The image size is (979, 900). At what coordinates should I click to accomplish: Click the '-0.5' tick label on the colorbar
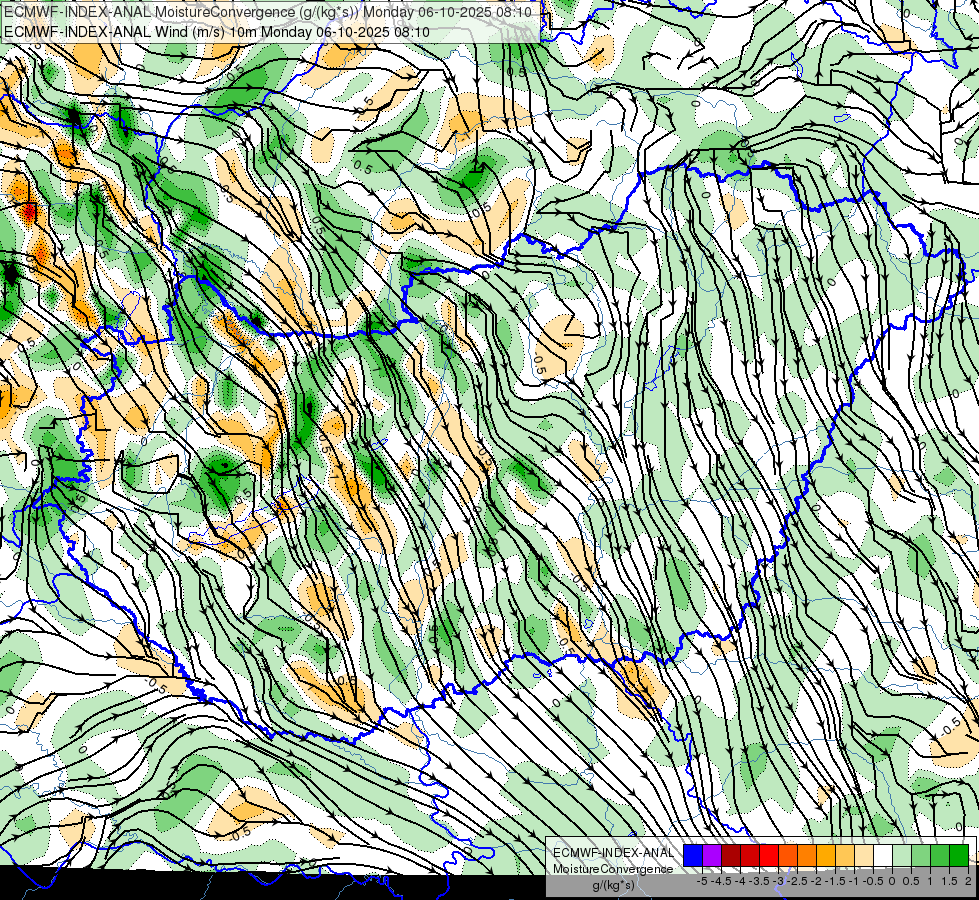coord(873,881)
